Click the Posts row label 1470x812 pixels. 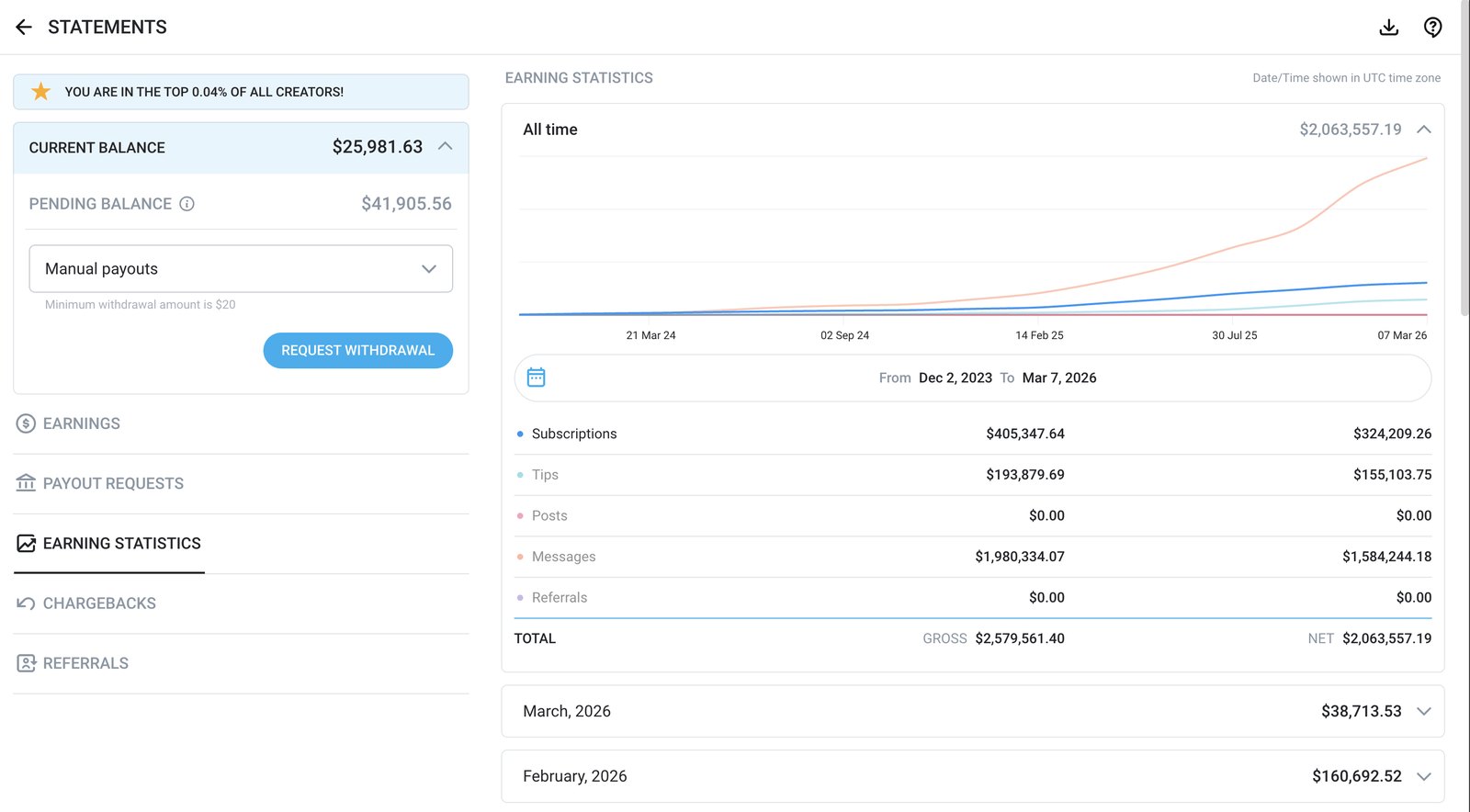[x=549, y=516]
